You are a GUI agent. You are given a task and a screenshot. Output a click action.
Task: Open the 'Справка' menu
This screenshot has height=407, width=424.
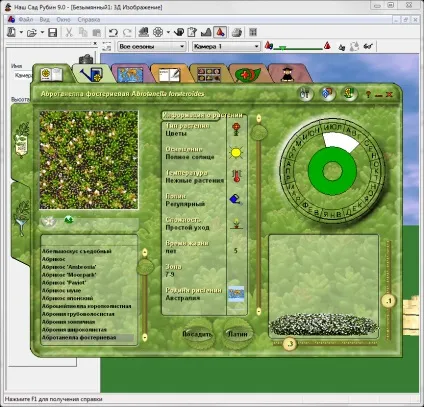tap(89, 20)
